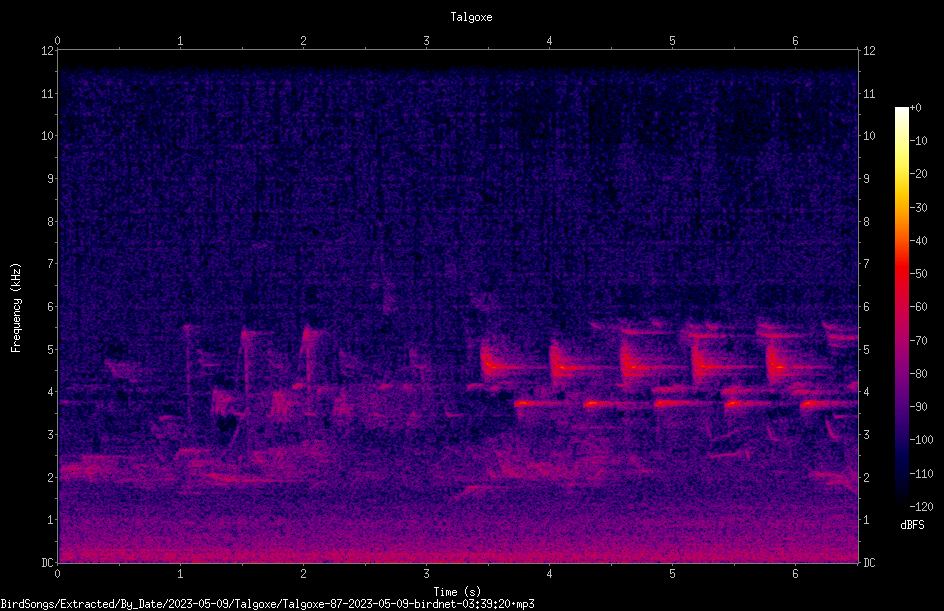Click the -120 label on the color scale

pyautogui.click(x=921, y=506)
